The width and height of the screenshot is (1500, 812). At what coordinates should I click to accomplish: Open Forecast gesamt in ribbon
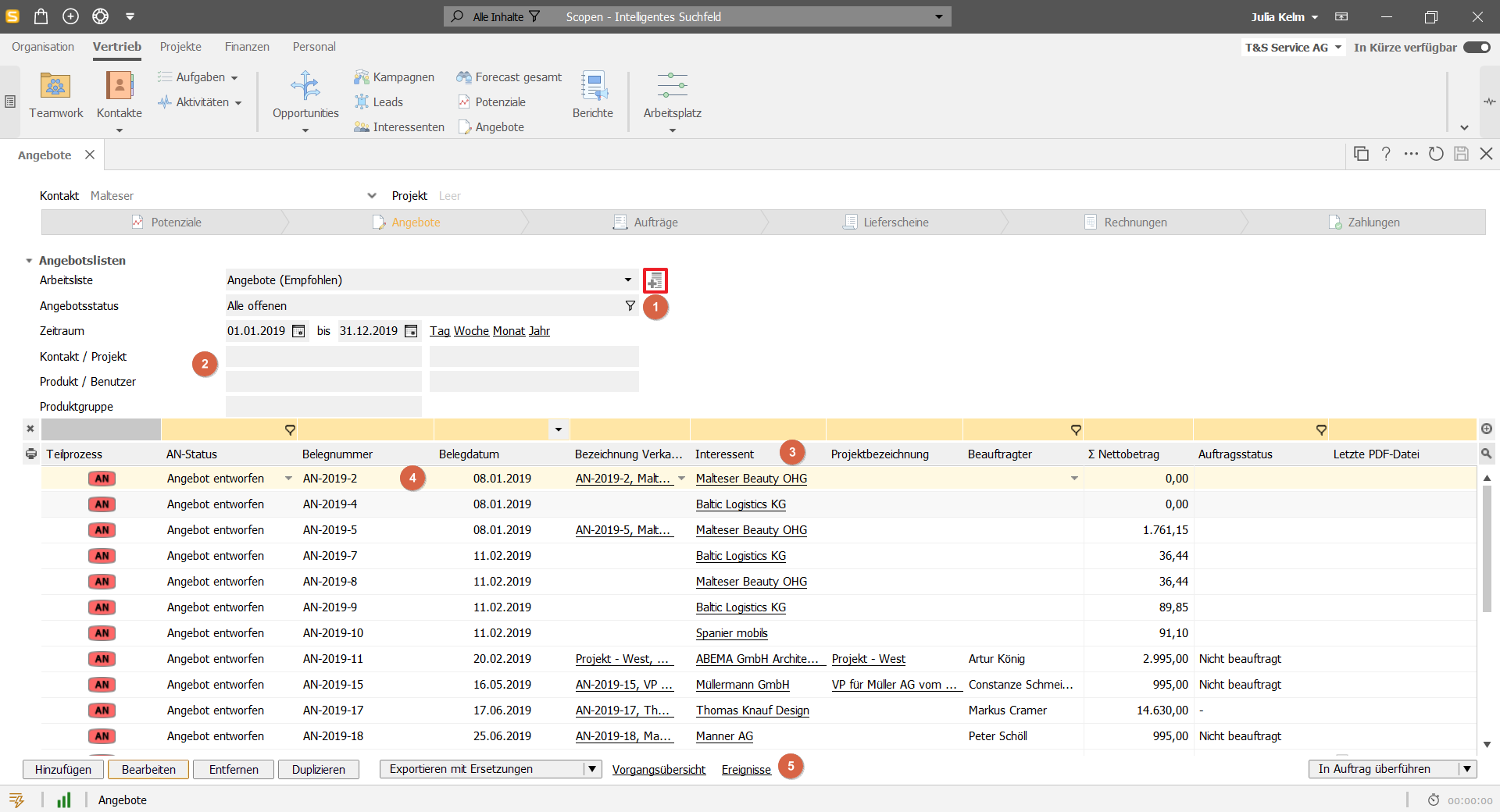pyautogui.click(x=509, y=77)
